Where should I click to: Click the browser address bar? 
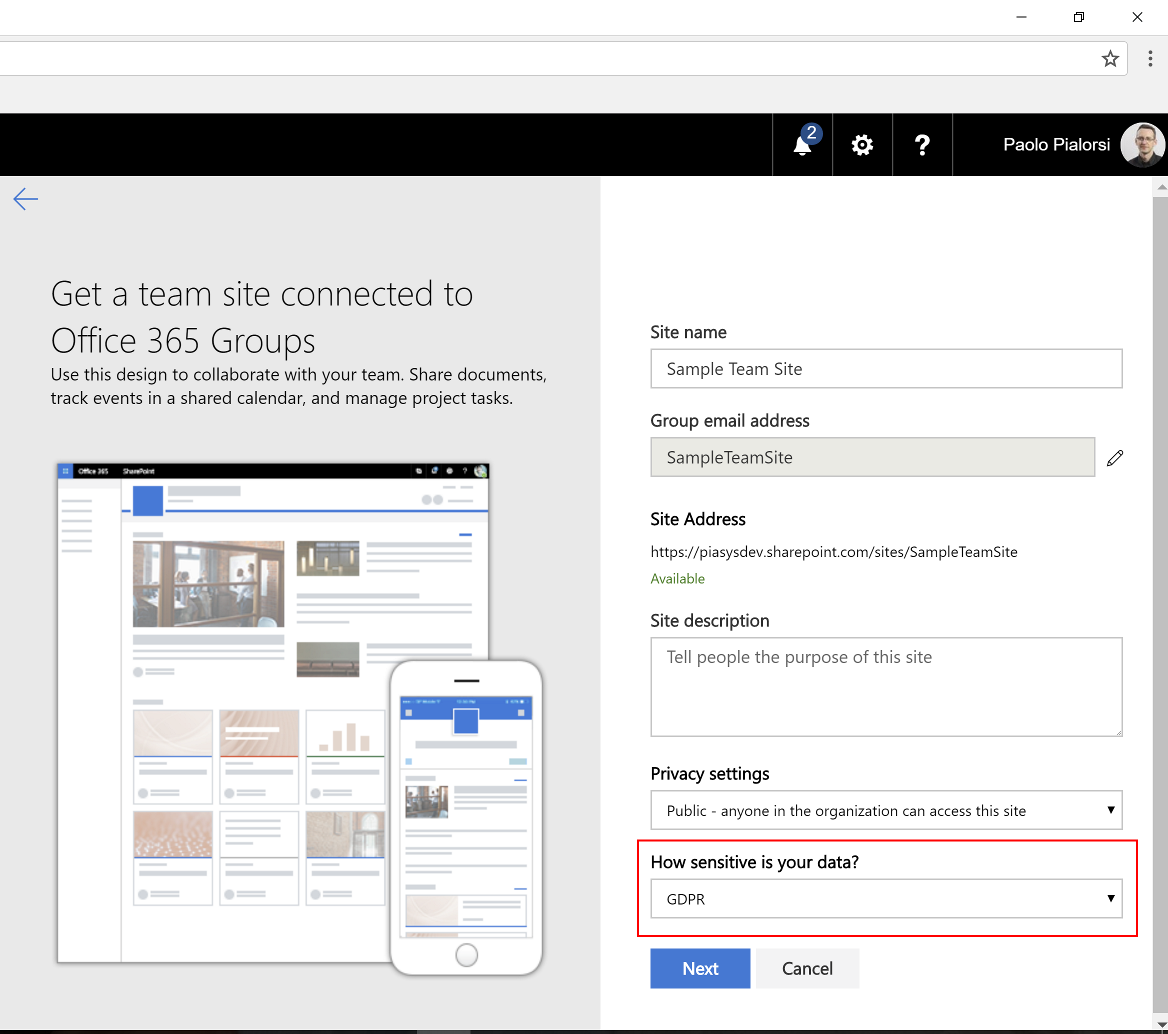tap(550, 58)
